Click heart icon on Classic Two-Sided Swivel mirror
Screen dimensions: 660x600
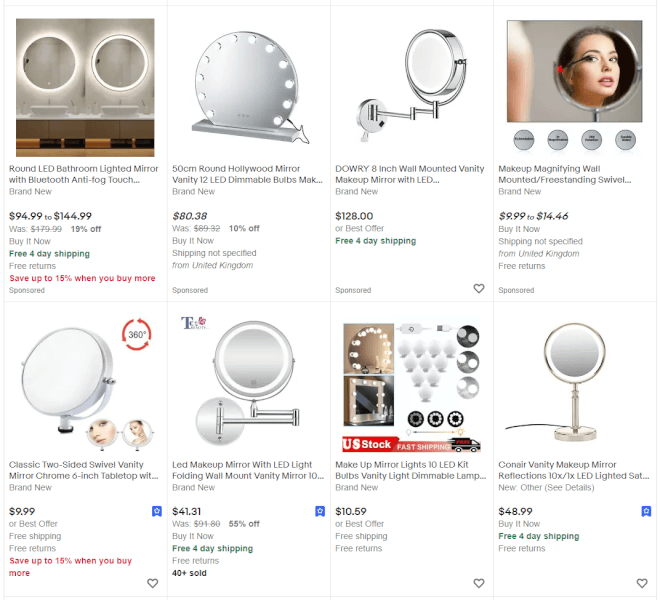click(x=153, y=583)
